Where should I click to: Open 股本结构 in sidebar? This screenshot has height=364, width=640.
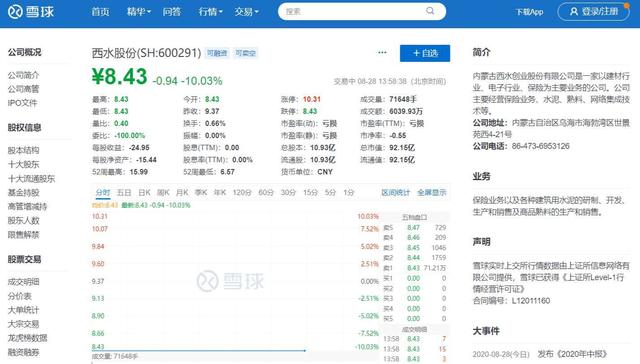pyautogui.click(x=23, y=150)
